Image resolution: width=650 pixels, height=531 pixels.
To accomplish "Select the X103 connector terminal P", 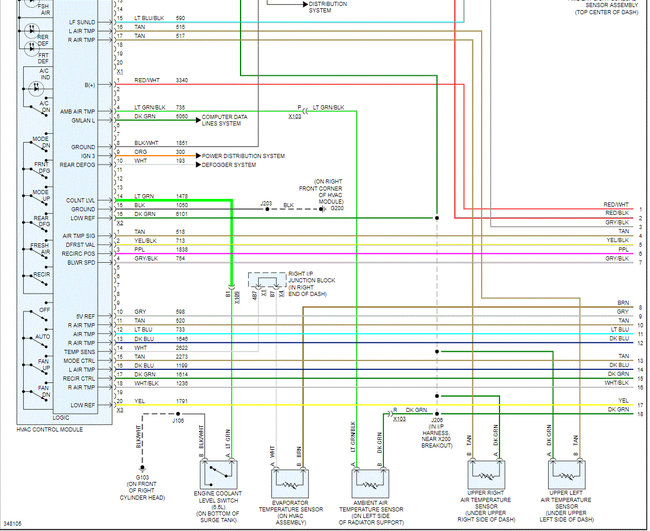I will [x=305, y=111].
